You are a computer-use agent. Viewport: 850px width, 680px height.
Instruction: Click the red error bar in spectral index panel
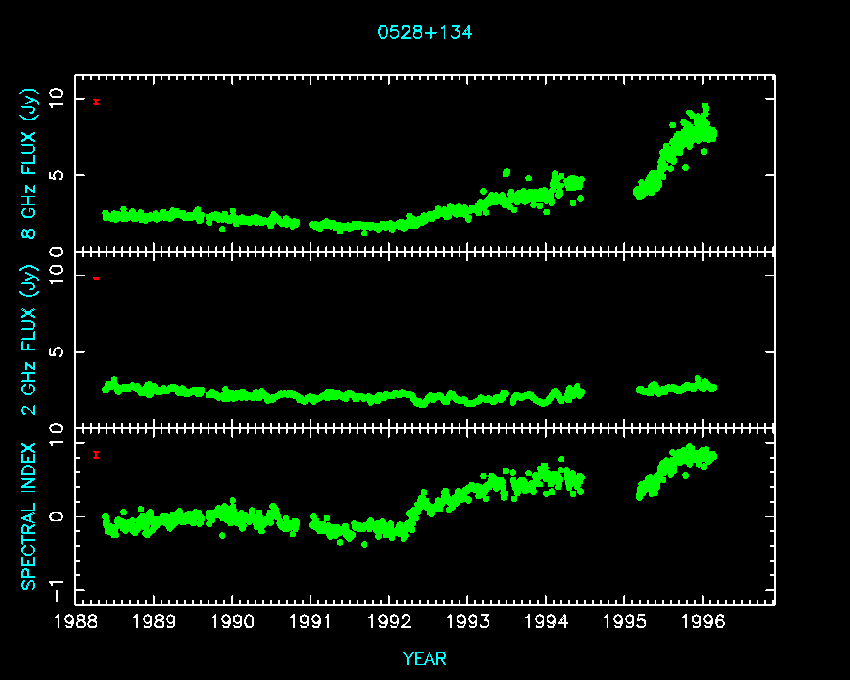pos(96,455)
